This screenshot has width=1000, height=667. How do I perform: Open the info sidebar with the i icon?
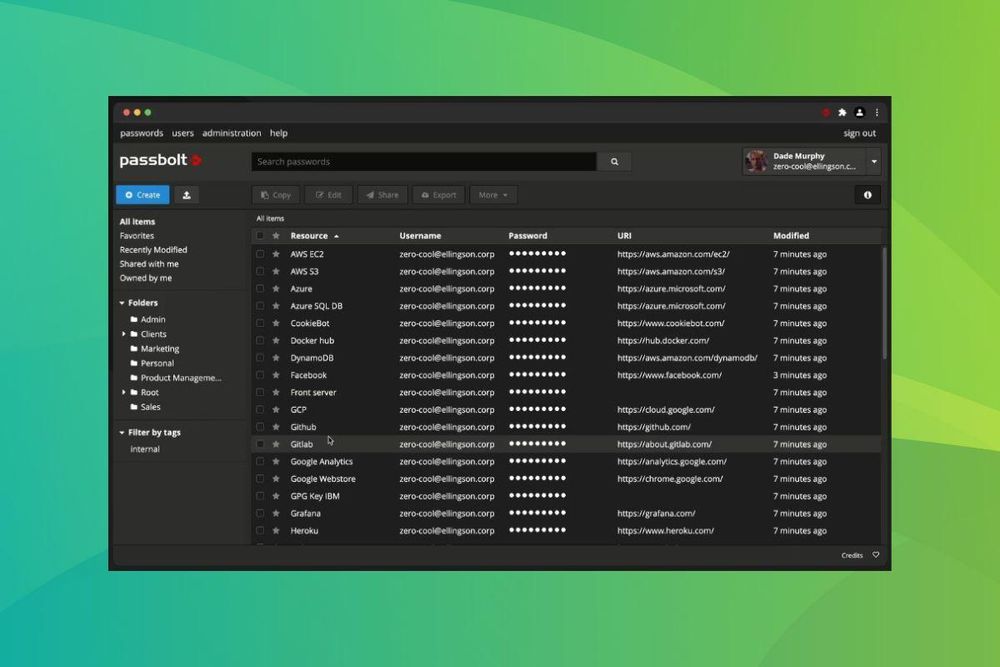(868, 195)
